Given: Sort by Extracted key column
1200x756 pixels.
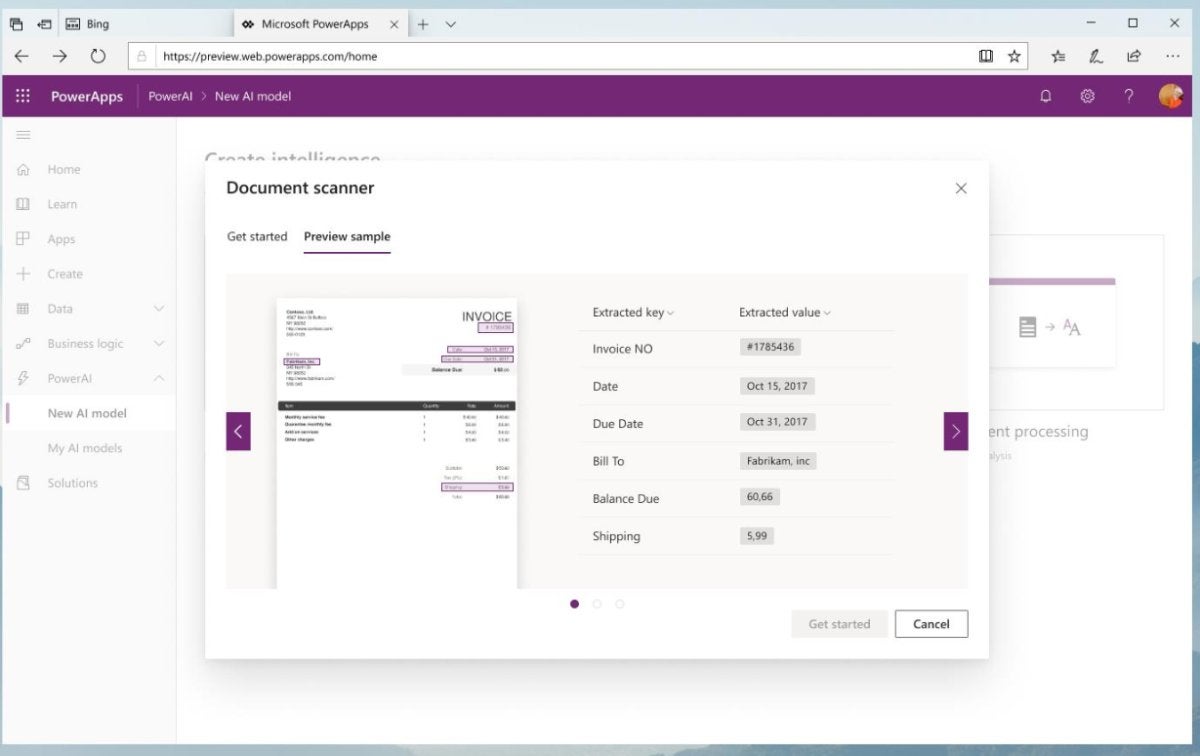Looking at the screenshot, I should pyautogui.click(x=633, y=312).
